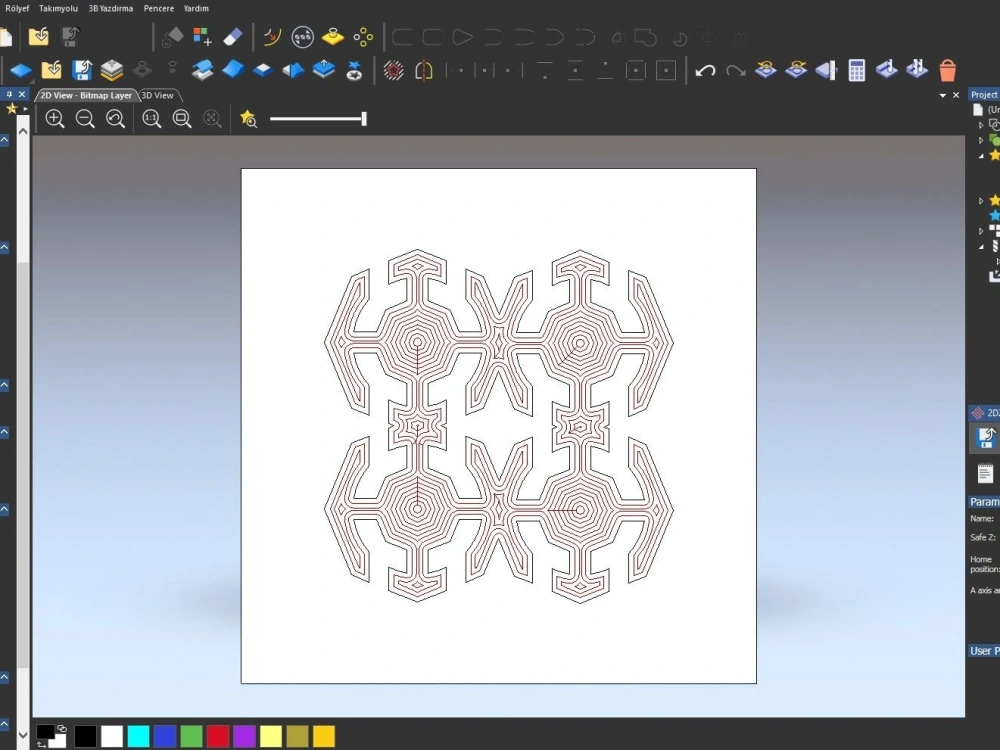Click the calculator icon
This screenshot has width=1000, height=750.
857,70
